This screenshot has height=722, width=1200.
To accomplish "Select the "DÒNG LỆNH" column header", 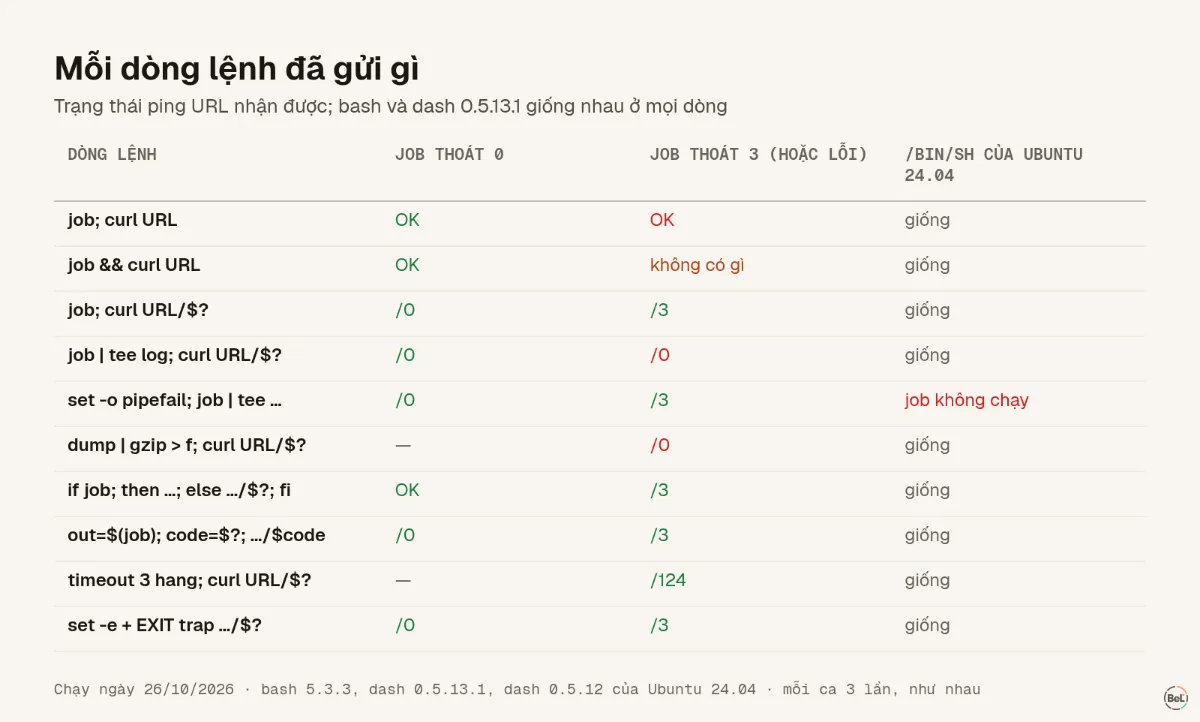I will click(x=112, y=154).
